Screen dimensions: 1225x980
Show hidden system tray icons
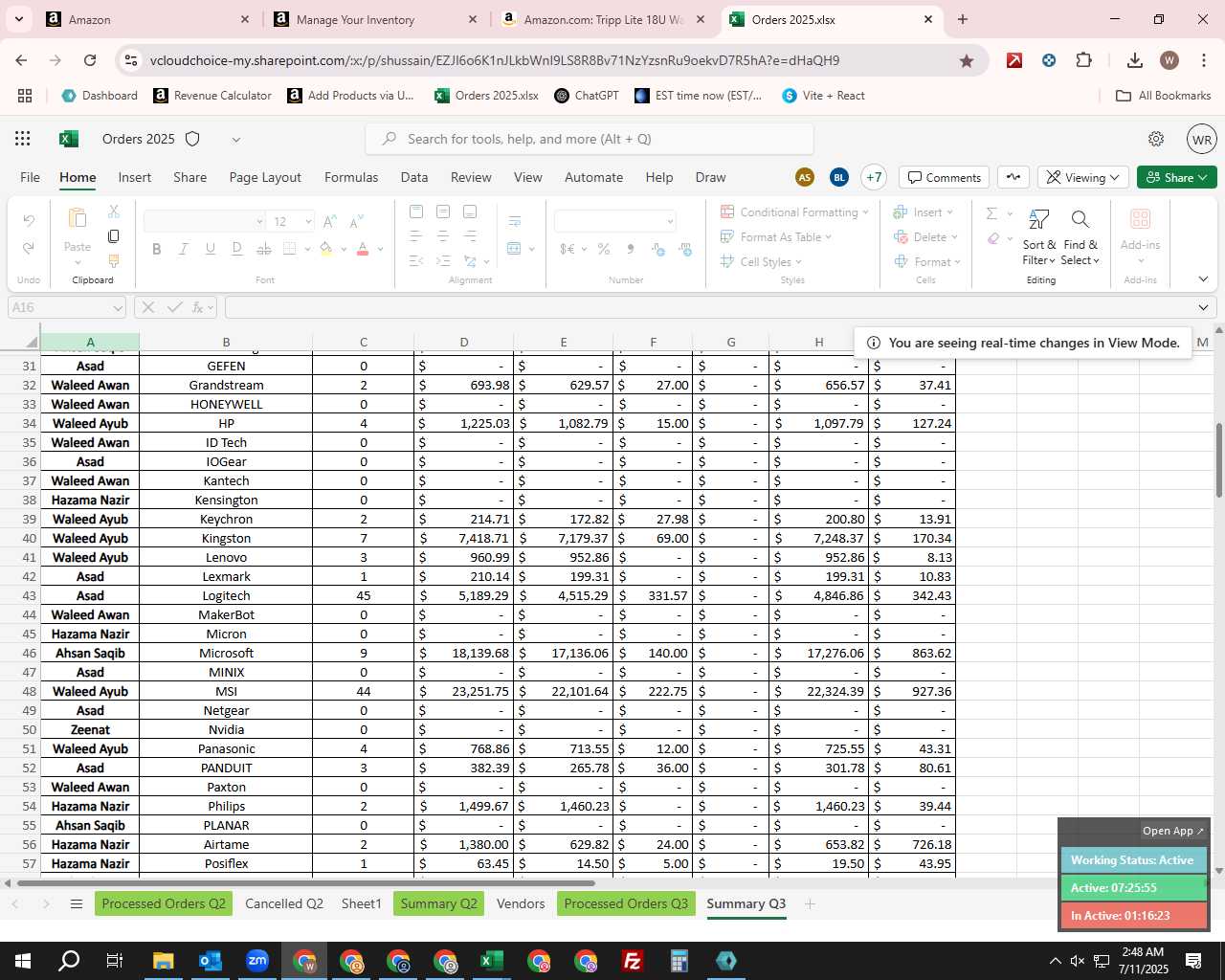1055,961
